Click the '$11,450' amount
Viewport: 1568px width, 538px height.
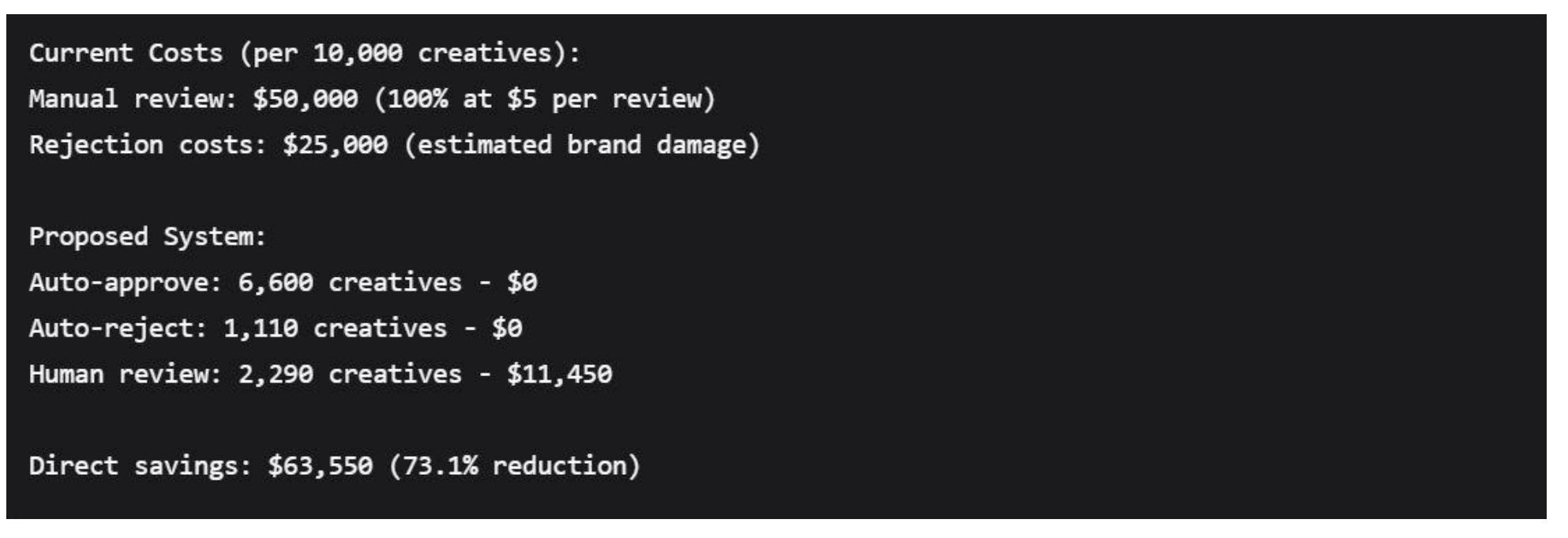(559, 374)
